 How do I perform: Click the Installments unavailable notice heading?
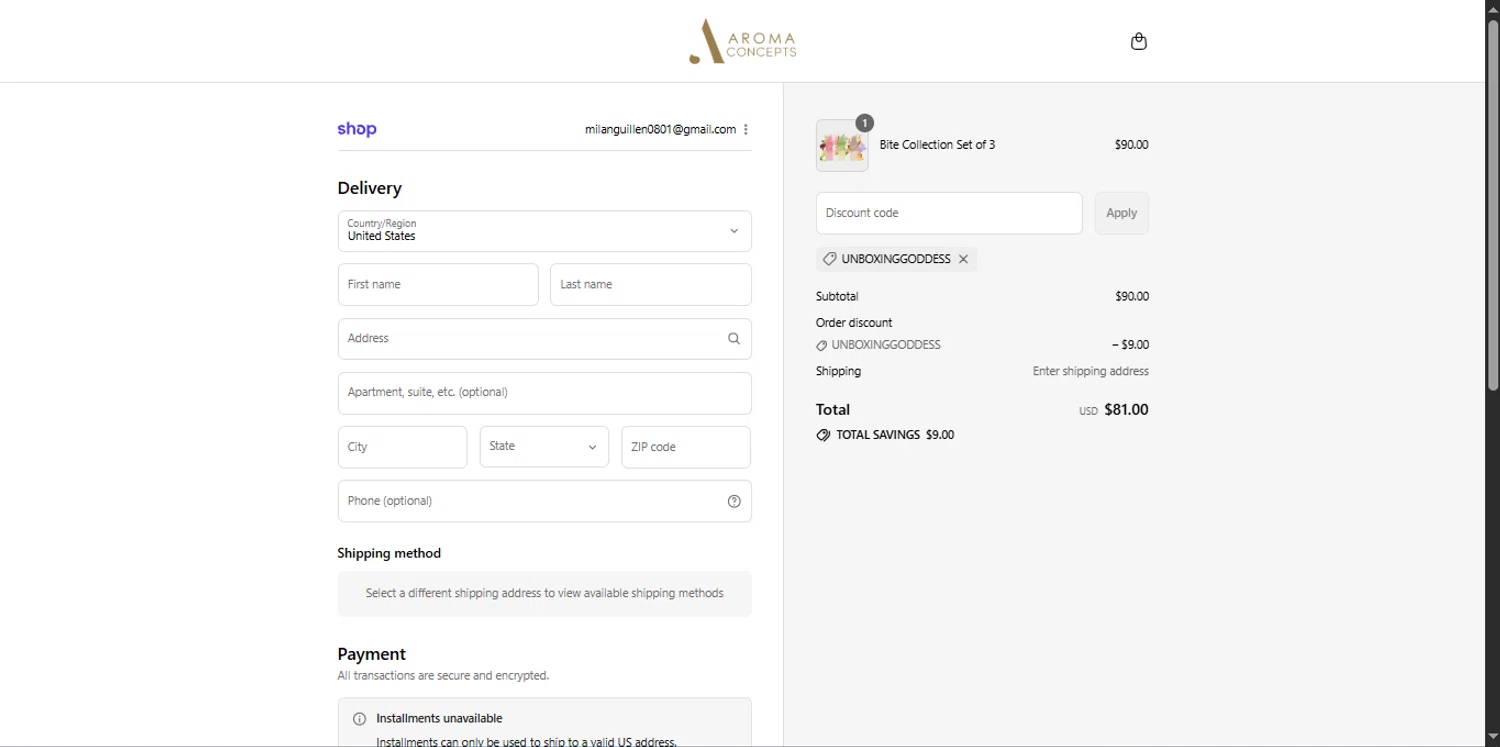click(x=439, y=719)
